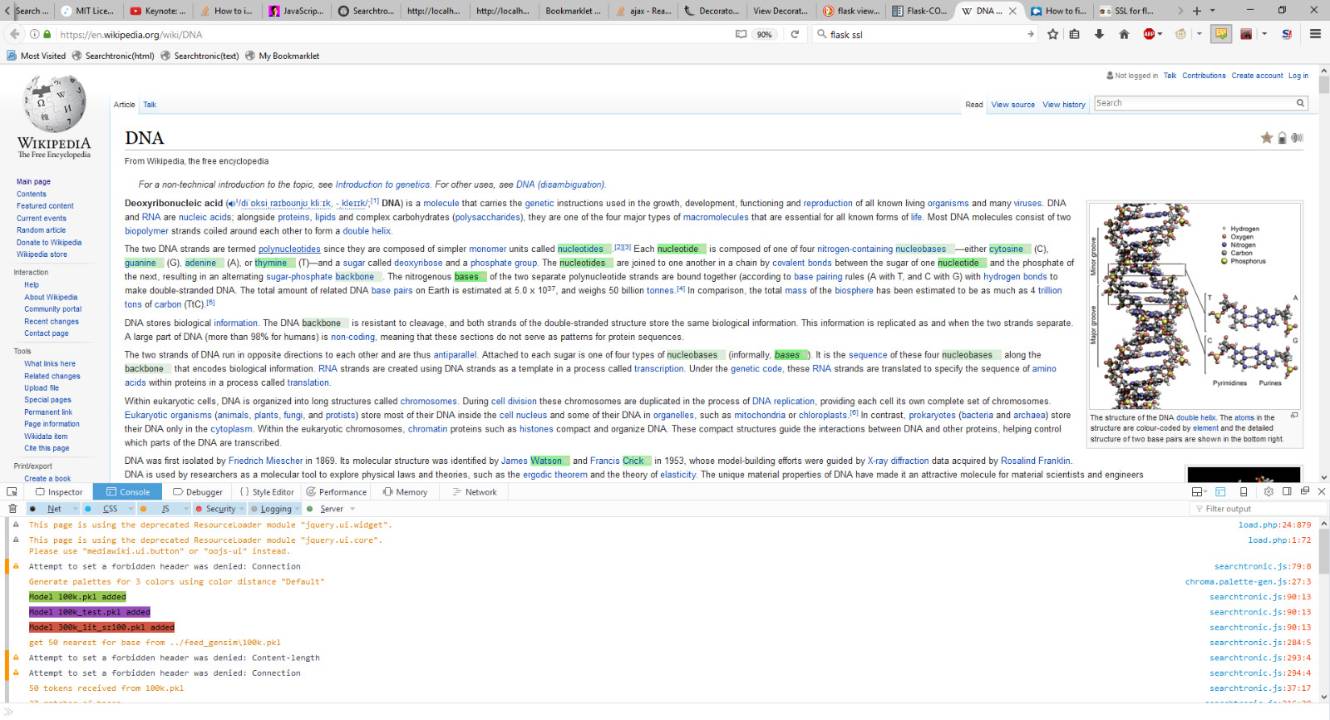Switch to the Network devtools tab
1330x720 pixels.
coord(474,492)
